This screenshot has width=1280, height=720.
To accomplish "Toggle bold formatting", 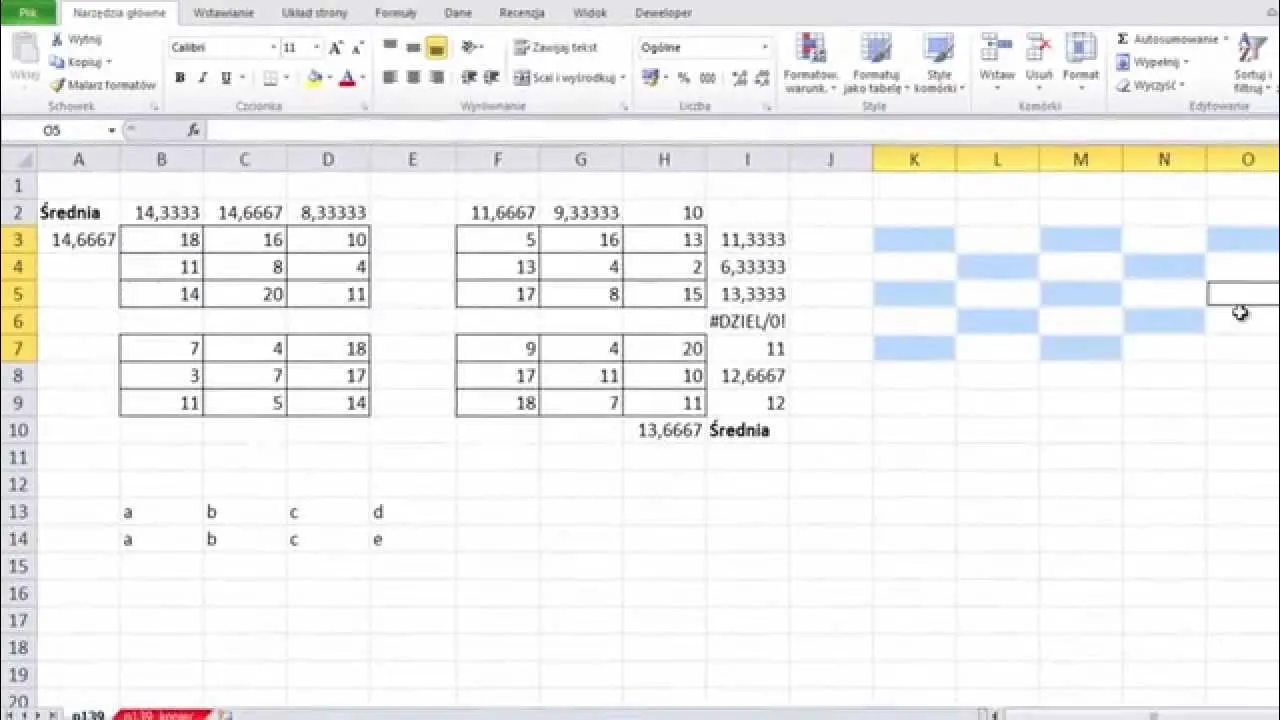I will [x=180, y=78].
